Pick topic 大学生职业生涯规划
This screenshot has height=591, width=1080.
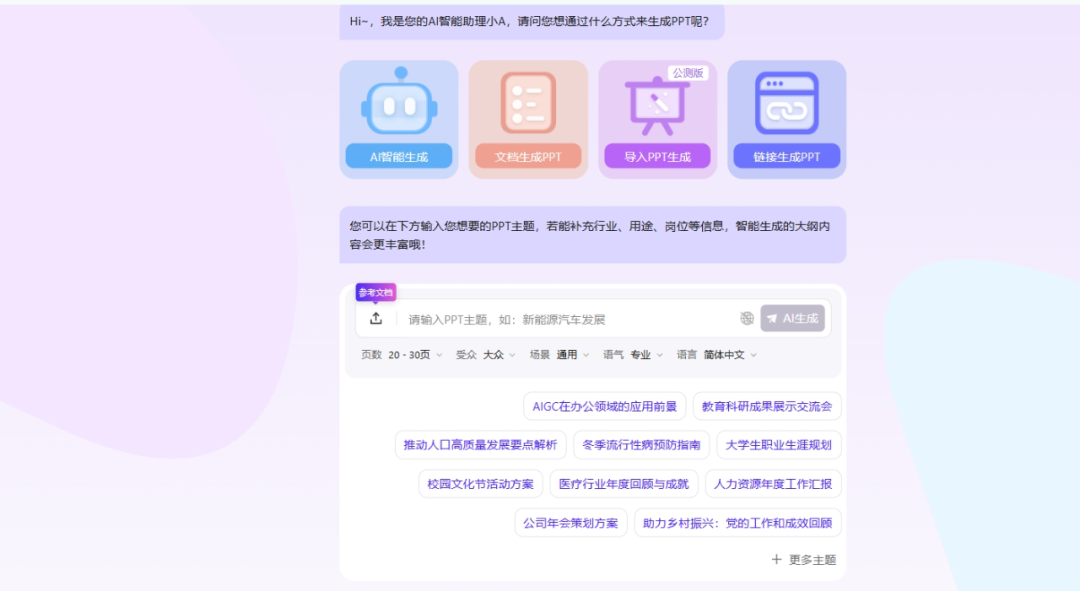point(778,445)
